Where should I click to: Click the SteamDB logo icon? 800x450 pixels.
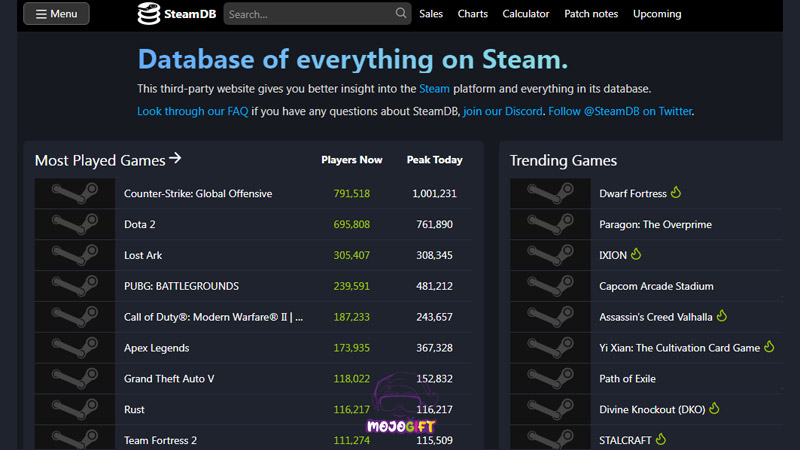coord(148,14)
